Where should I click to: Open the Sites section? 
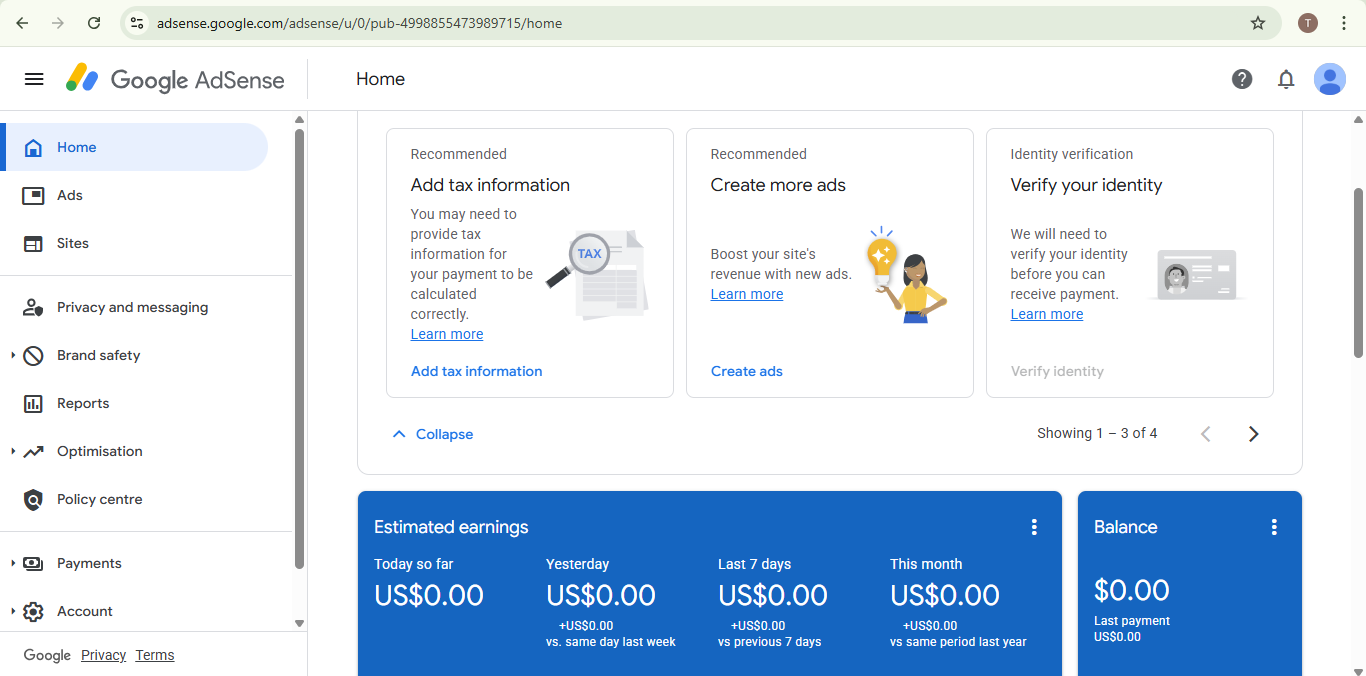[x=33, y=243]
